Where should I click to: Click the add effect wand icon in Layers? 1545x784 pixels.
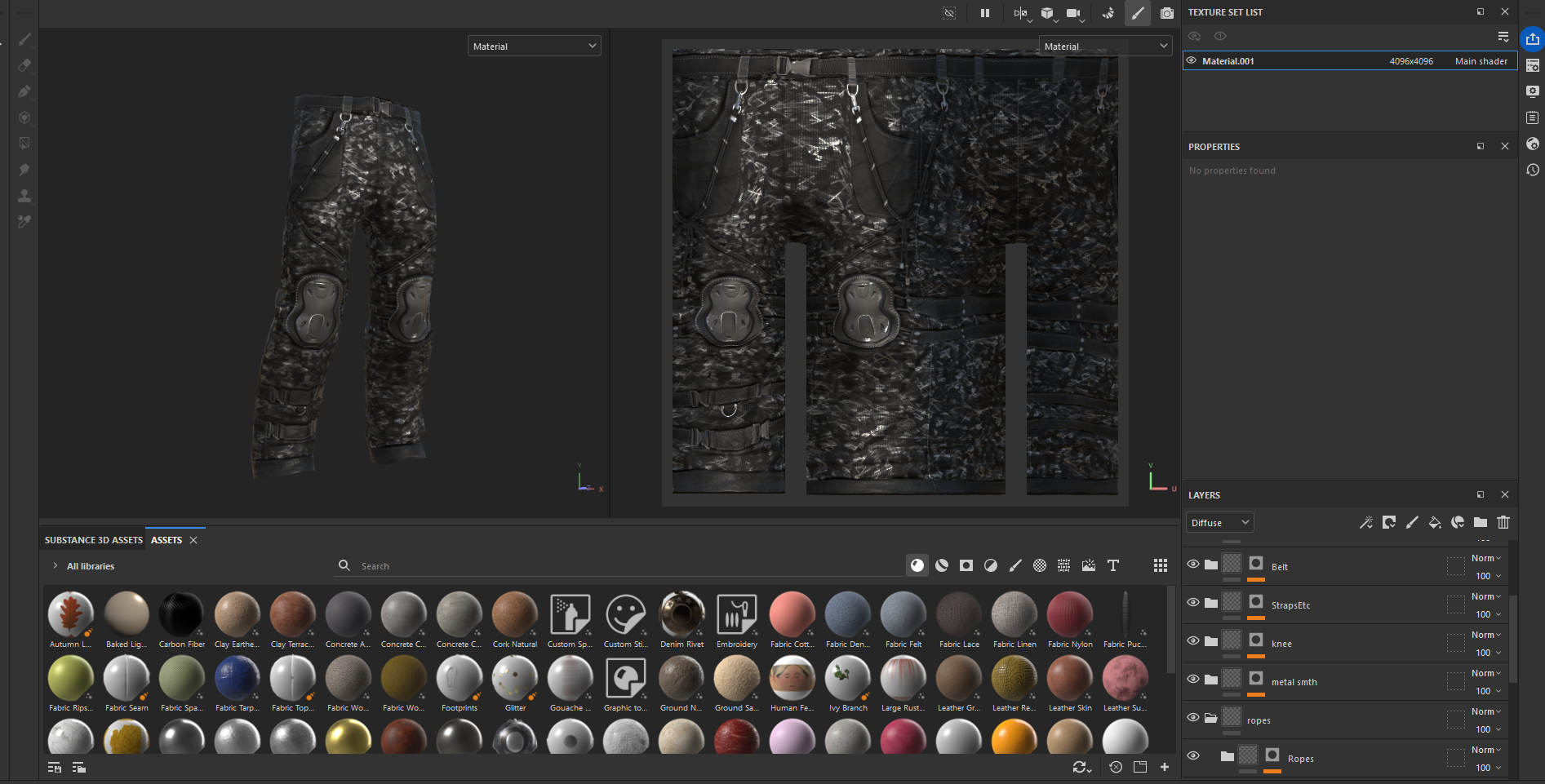[1365, 522]
